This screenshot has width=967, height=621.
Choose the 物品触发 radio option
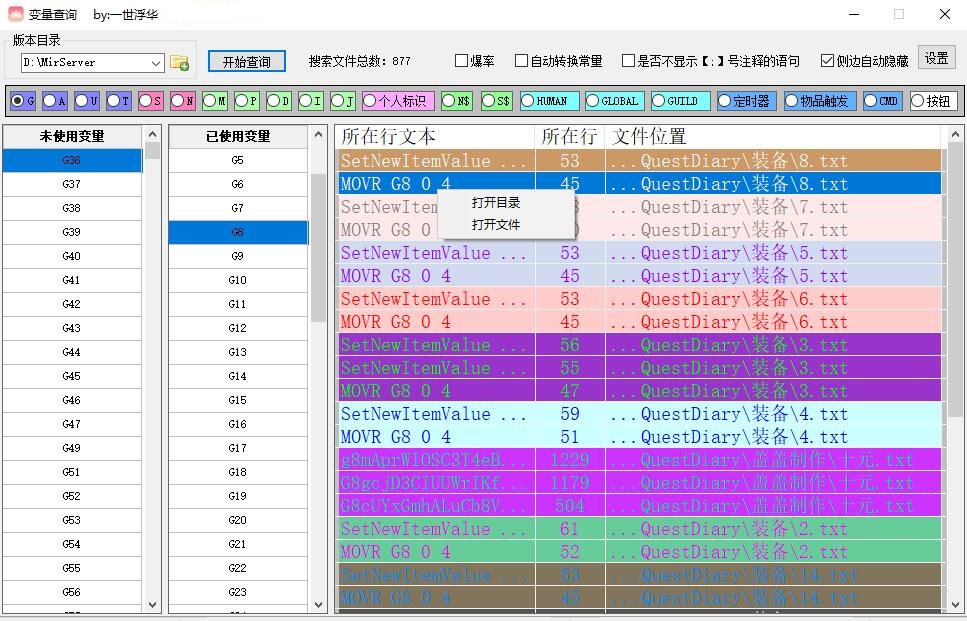tap(820, 101)
